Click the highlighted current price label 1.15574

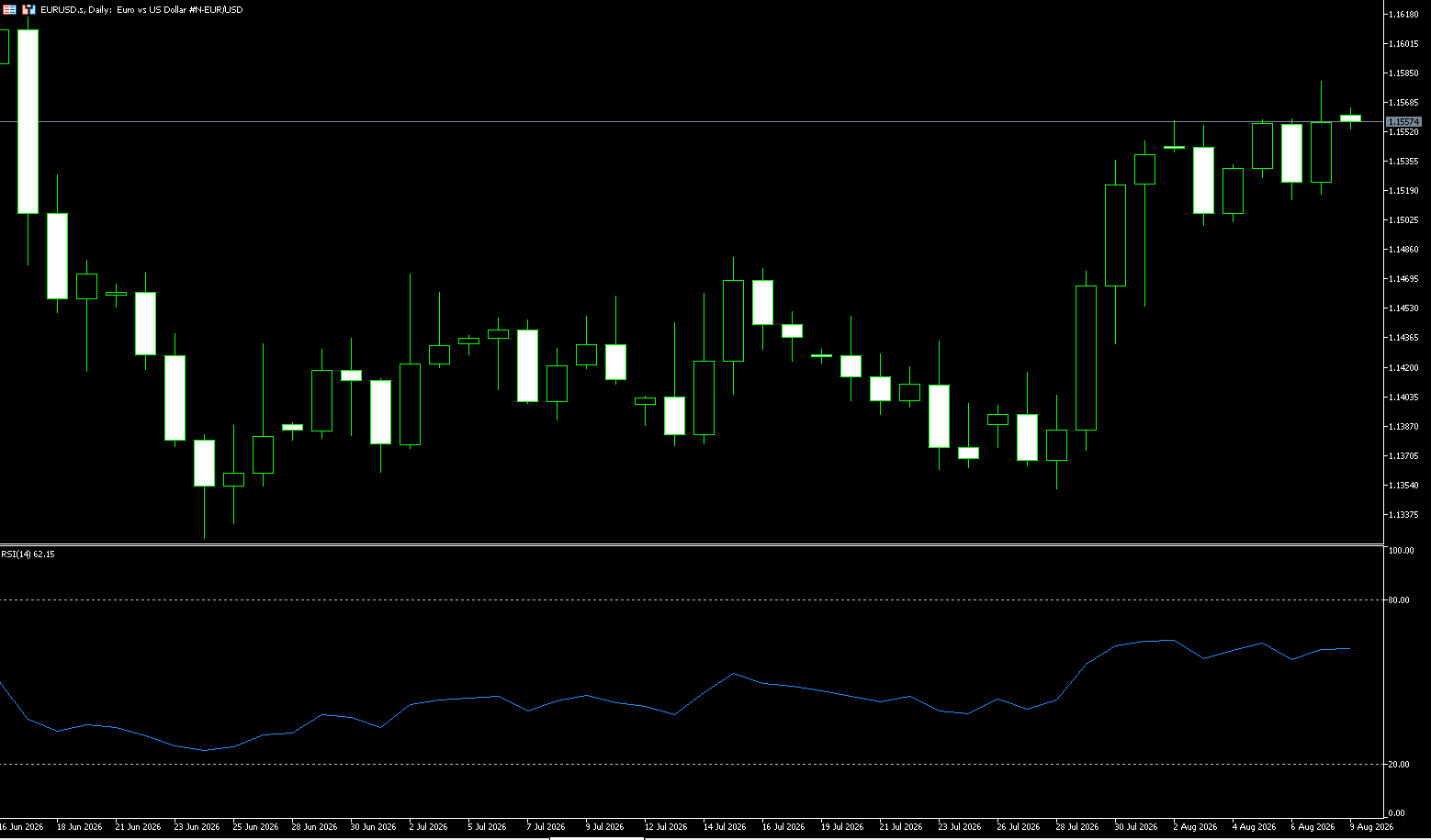(1403, 121)
